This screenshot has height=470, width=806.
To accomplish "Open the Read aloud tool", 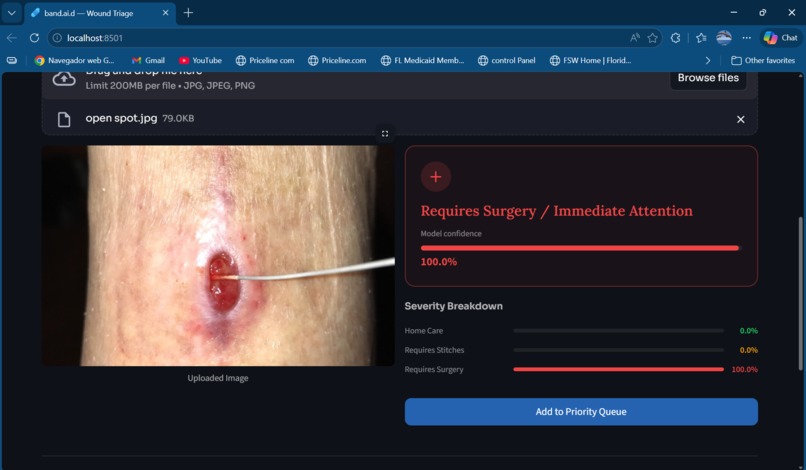I will pos(635,38).
